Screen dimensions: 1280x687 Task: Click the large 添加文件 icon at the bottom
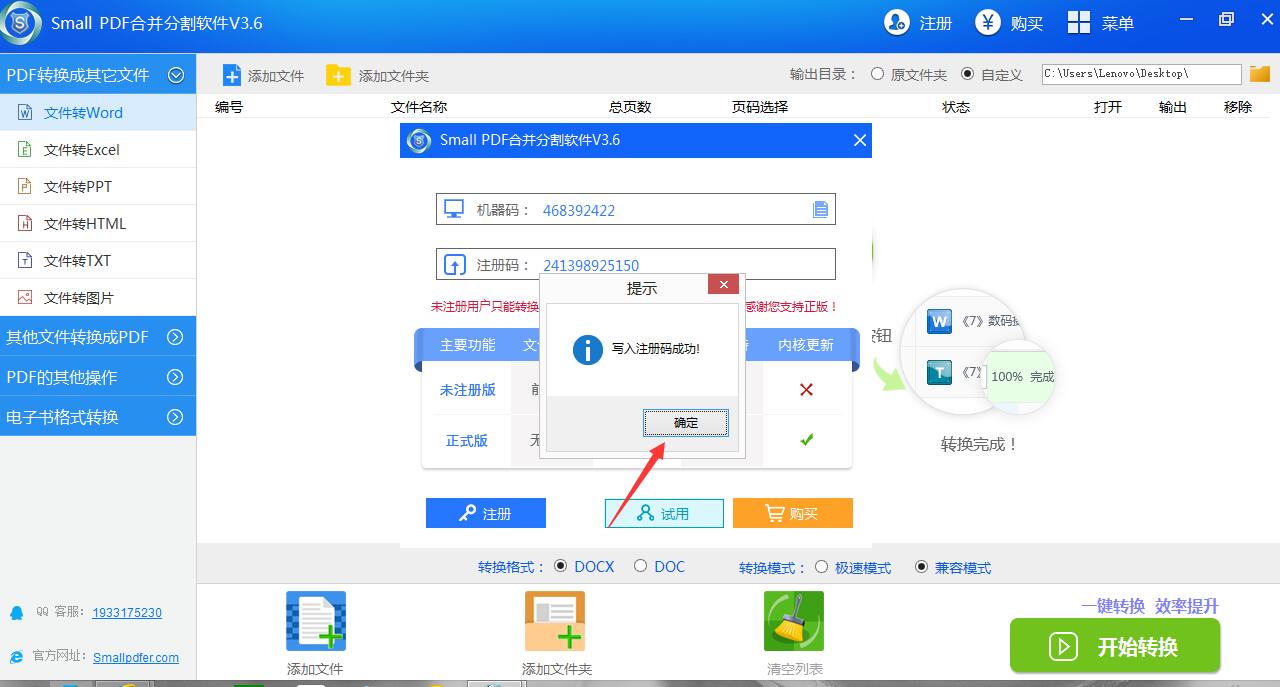pyautogui.click(x=316, y=621)
